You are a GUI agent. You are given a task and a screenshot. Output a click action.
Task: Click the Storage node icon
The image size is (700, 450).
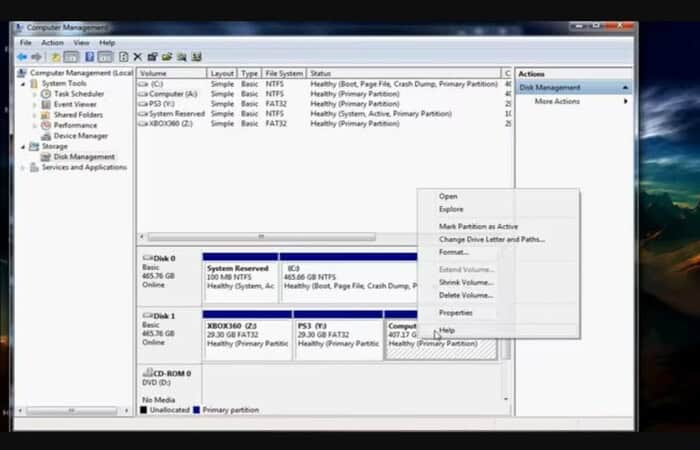[x=34, y=146]
